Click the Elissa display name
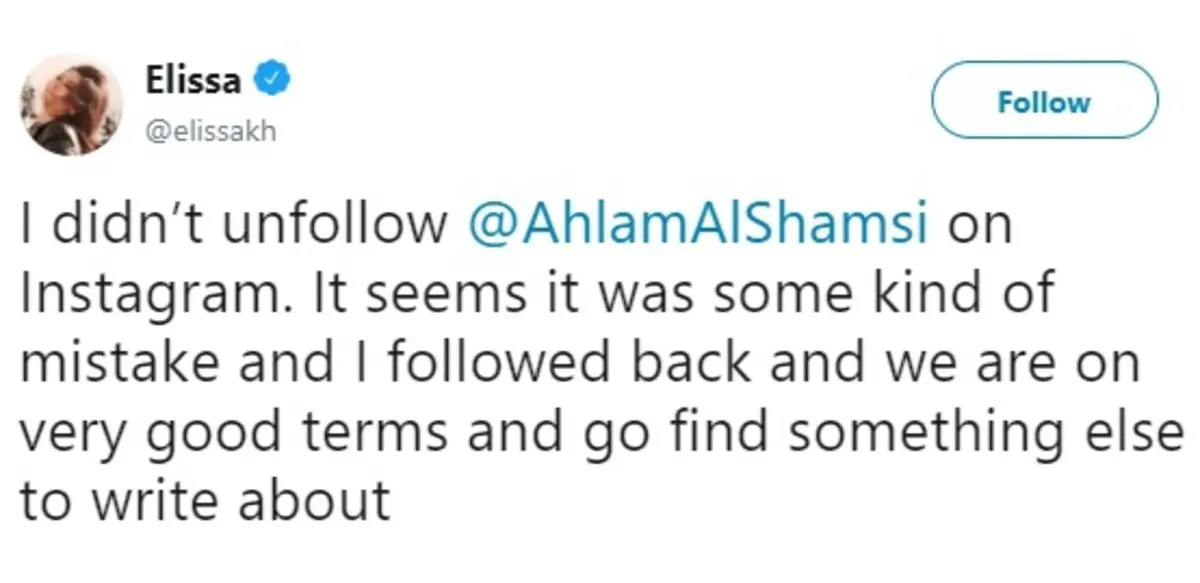The width and height of the screenshot is (1200, 583). pos(193,82)
